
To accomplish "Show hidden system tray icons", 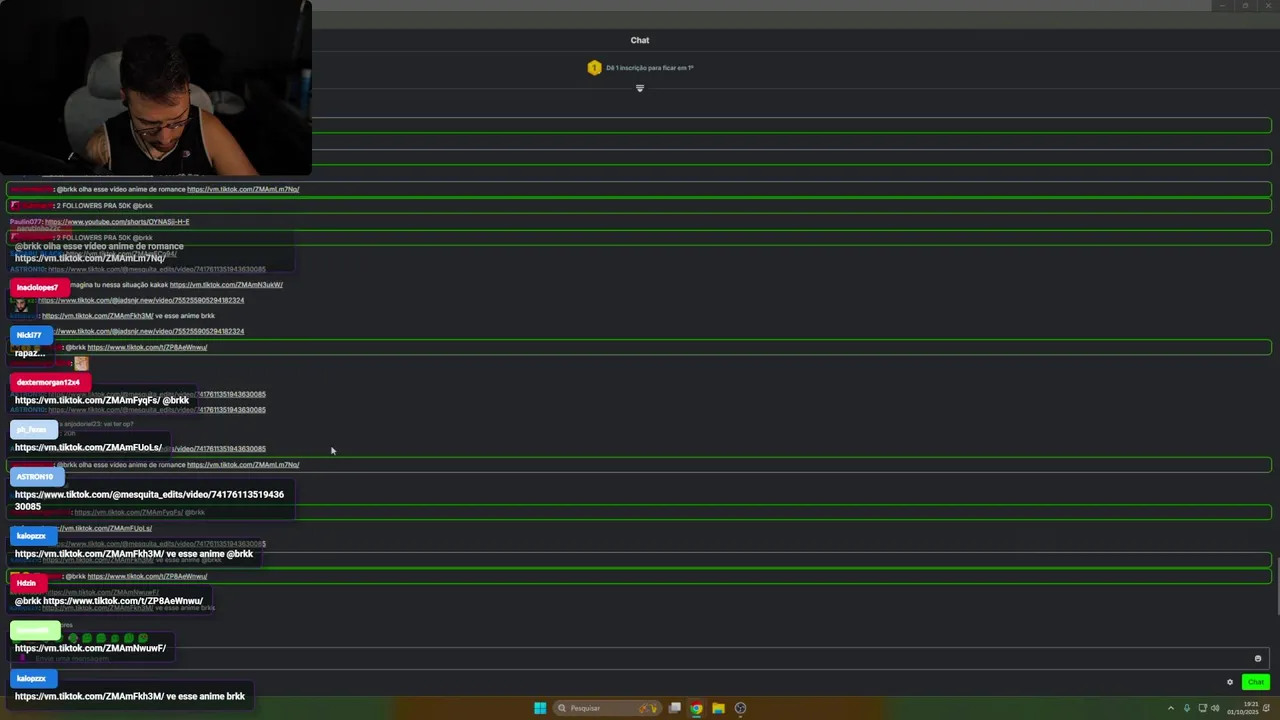I will click(1171, 708).
